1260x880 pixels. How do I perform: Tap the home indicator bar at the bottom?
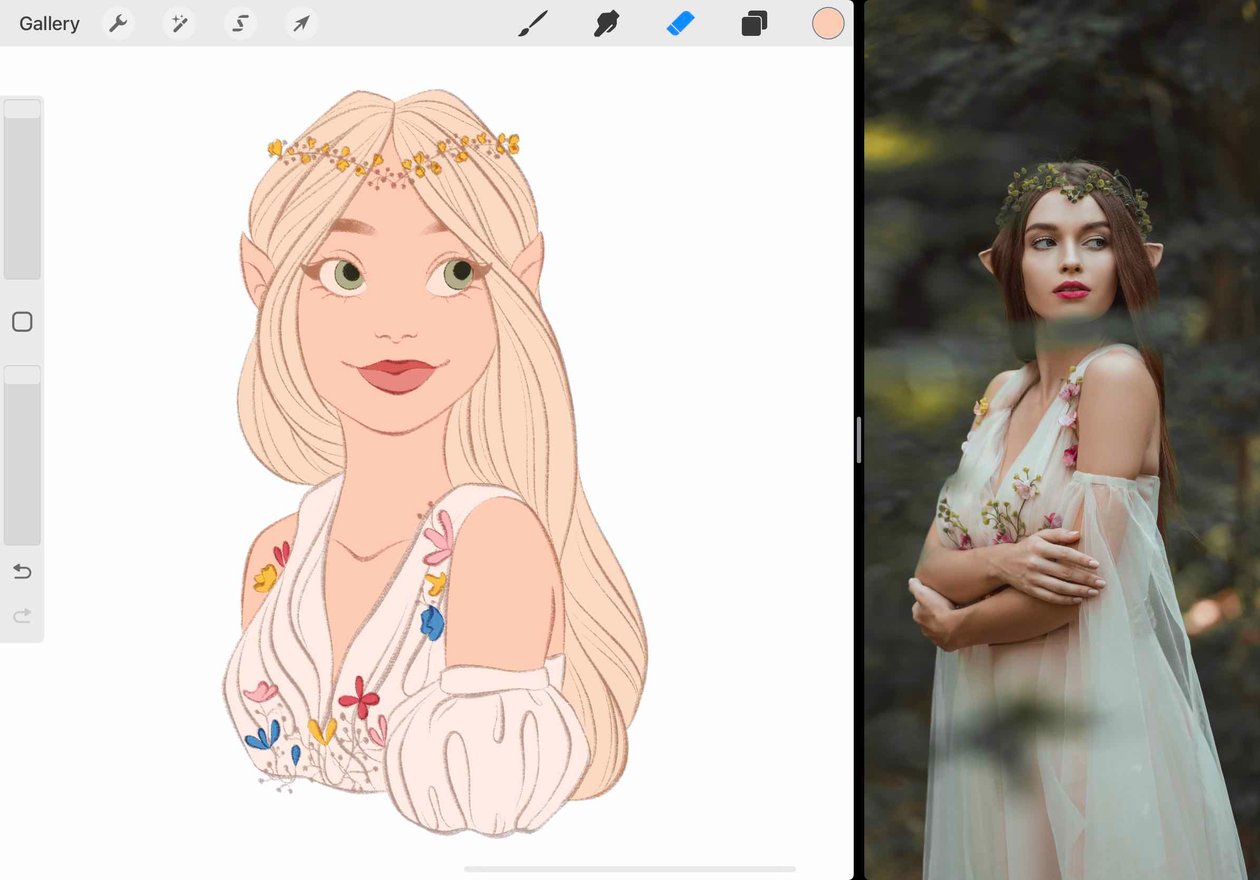630,869
